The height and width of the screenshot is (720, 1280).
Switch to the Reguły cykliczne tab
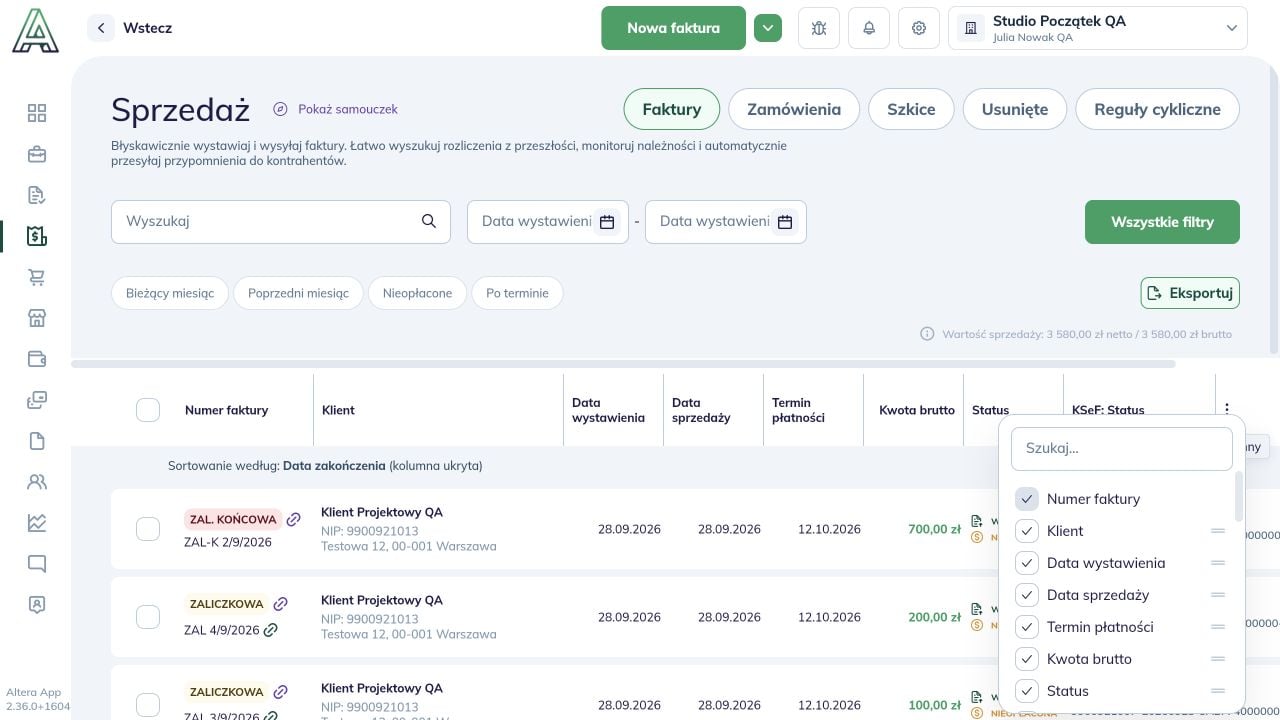pos(1157,109)
